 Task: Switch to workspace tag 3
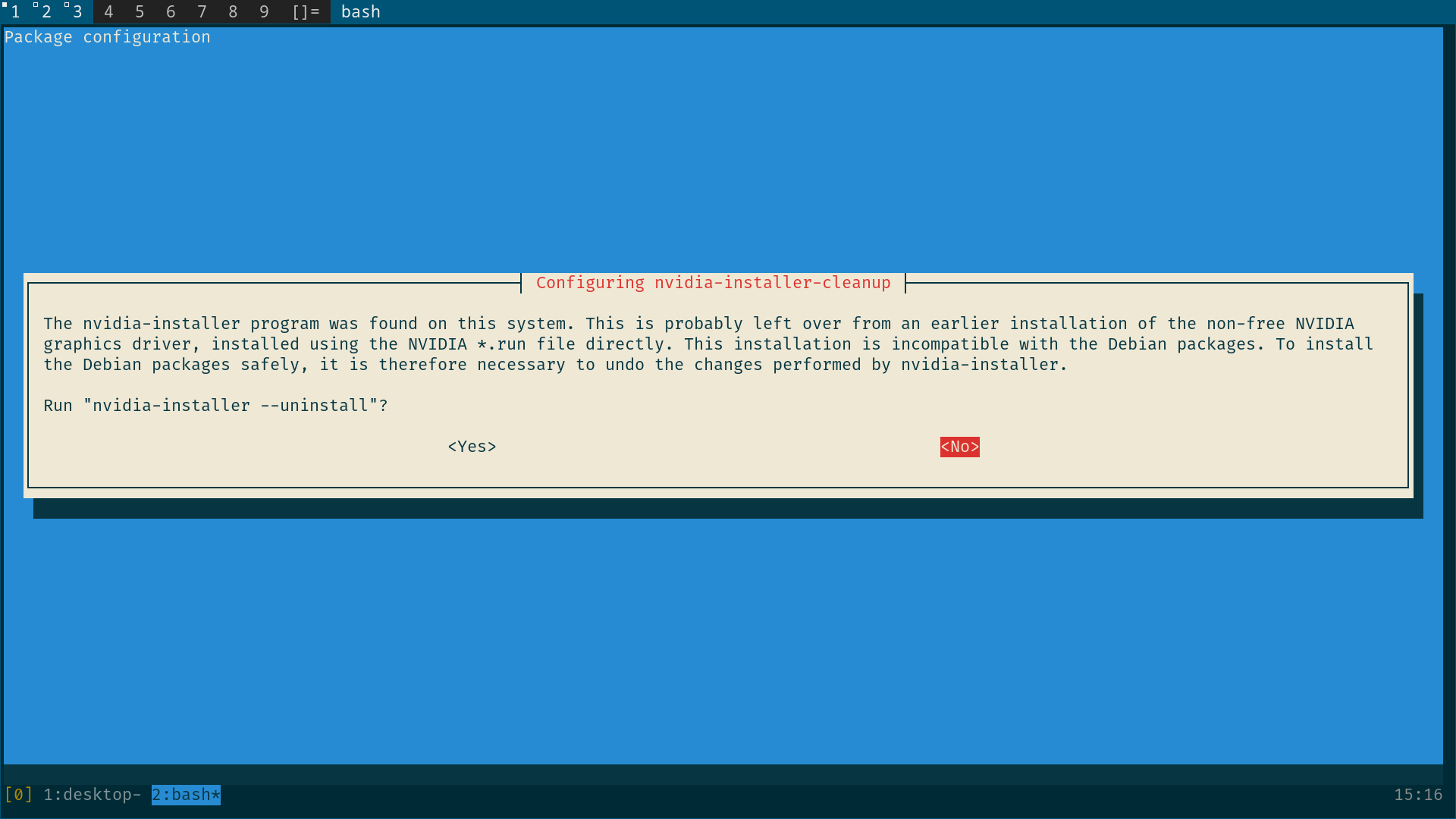[x=77, y=11]
